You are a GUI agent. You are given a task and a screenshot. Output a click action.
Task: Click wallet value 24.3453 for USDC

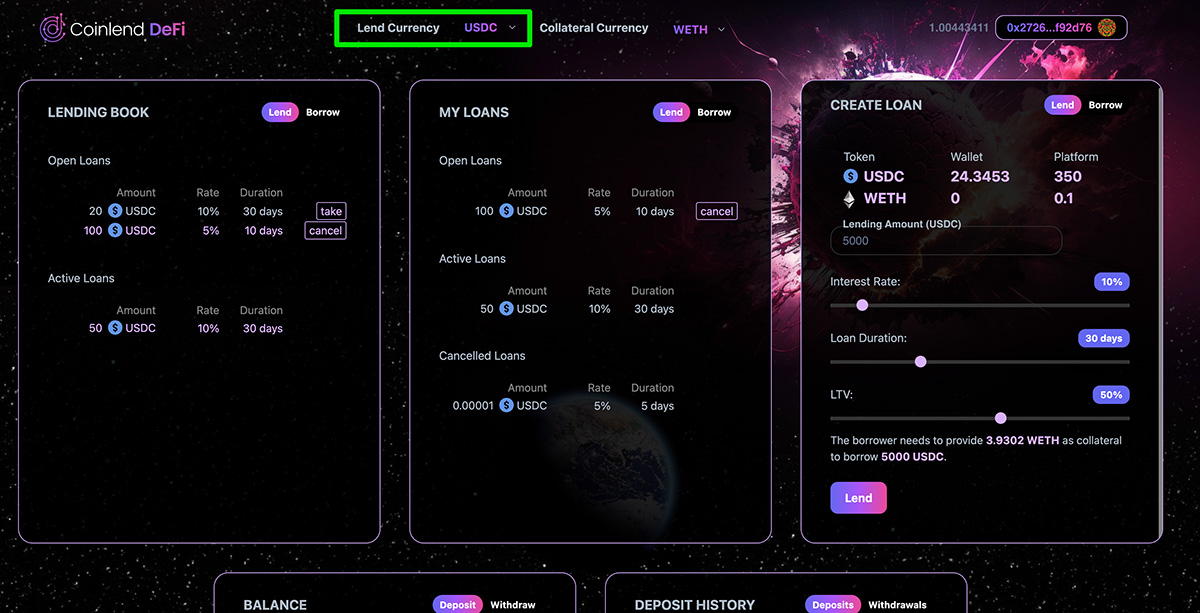(980, 177)
